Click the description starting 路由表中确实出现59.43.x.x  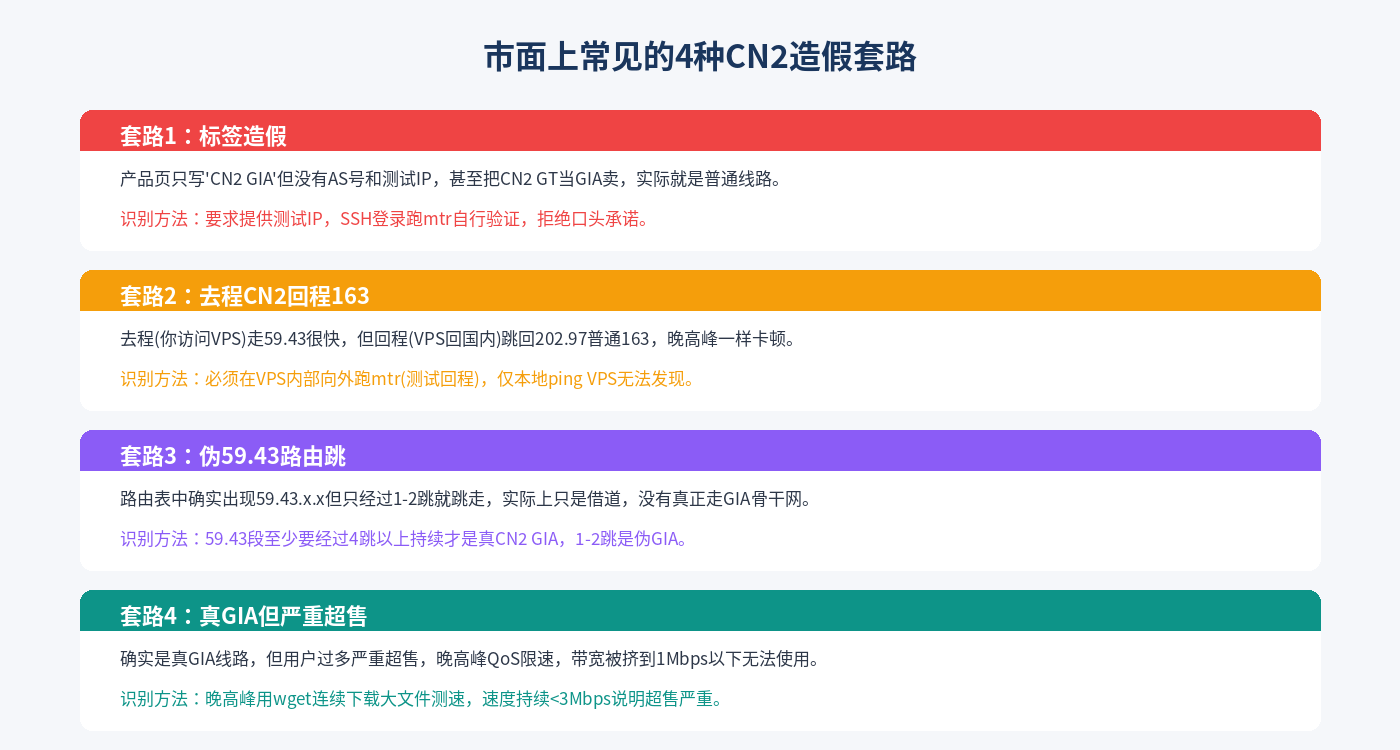[x=466, y=499]
